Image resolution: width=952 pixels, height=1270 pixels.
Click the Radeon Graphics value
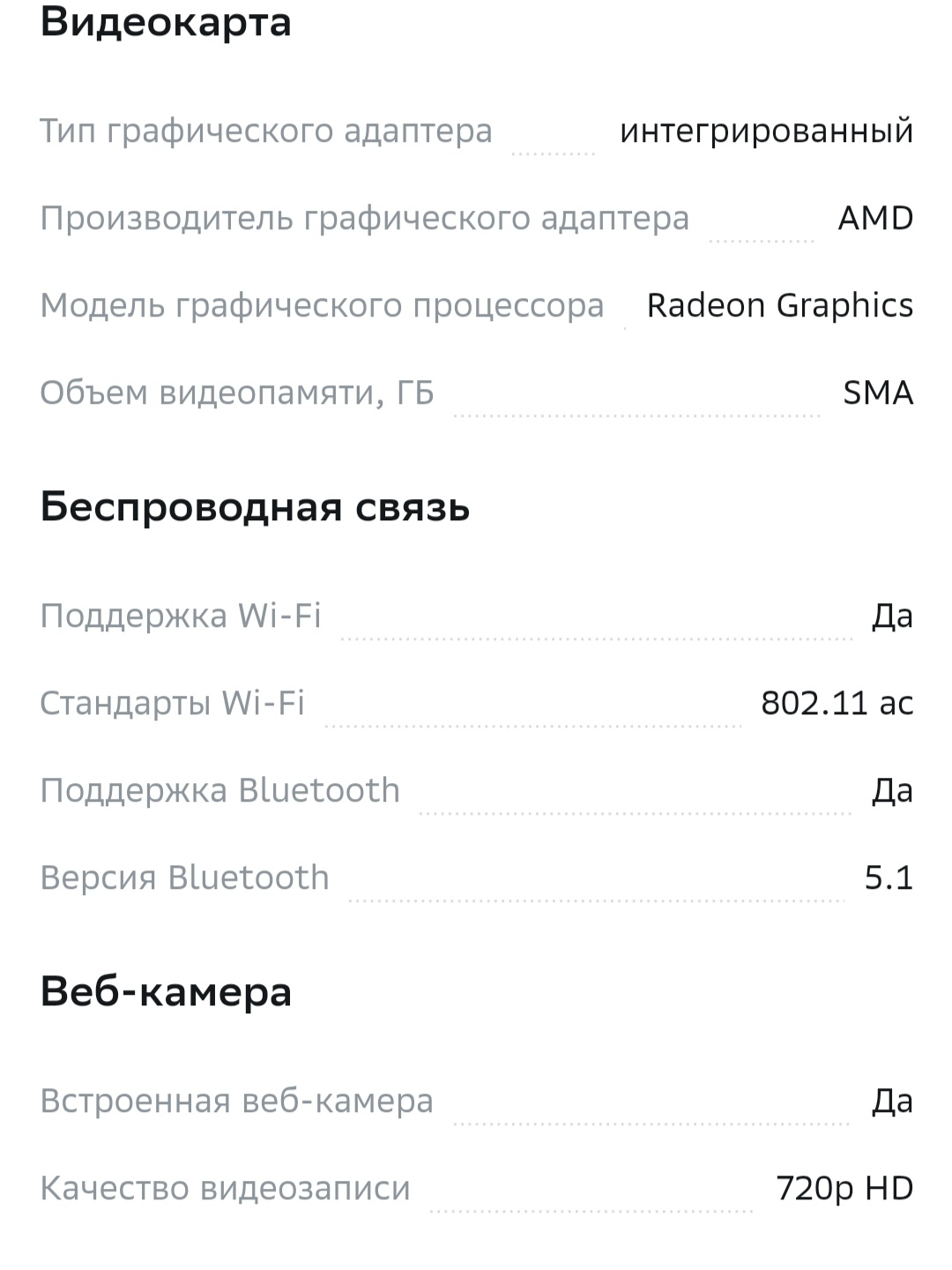(x=779, y=305)
